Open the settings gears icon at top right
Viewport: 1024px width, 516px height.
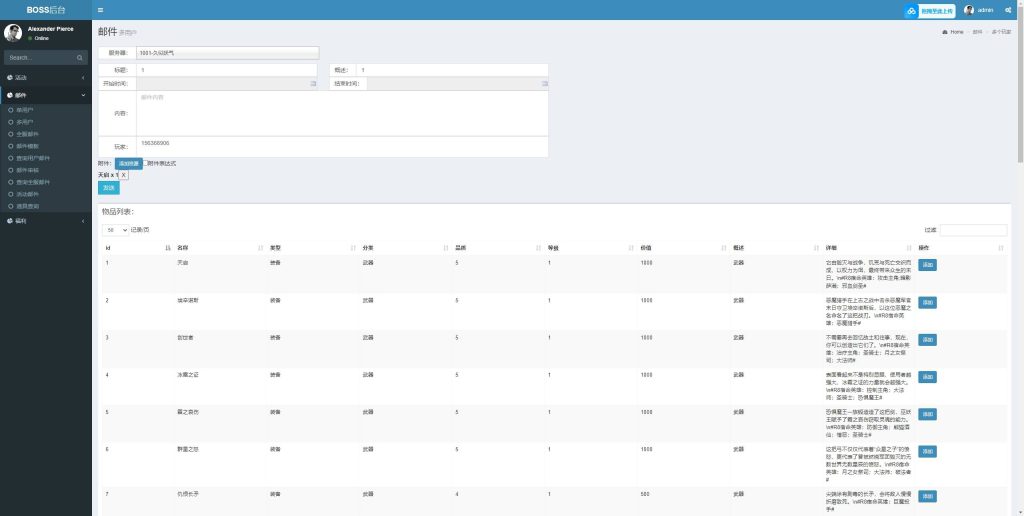point(1008,10)
